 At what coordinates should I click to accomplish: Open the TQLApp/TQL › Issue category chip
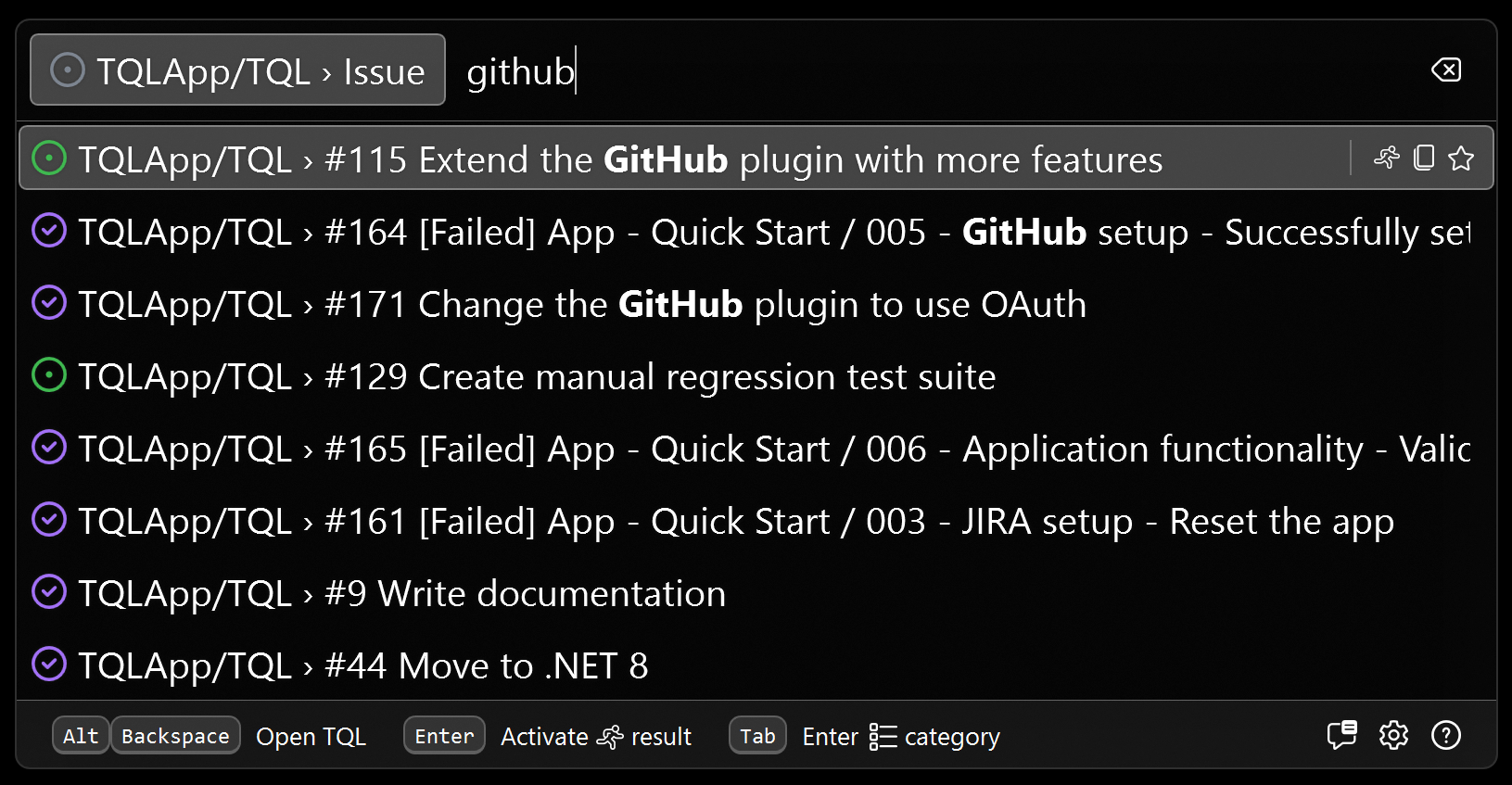[x=236, y=70]
